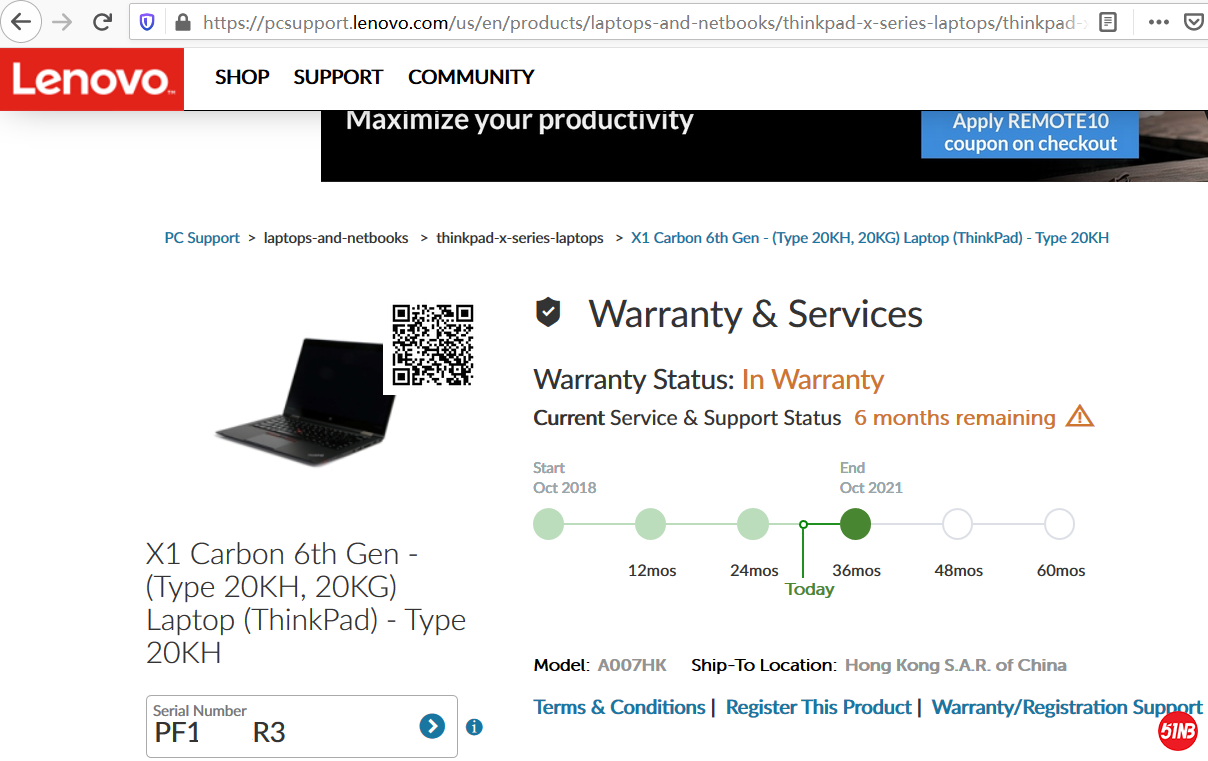
Task: Open the page actions three-dot menu
Action: [x=1158, y=22]
